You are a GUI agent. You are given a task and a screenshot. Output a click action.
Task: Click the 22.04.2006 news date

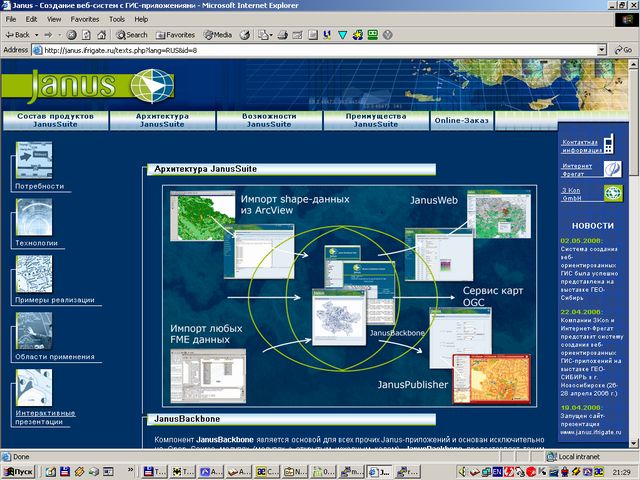click(x=581, y=312)
